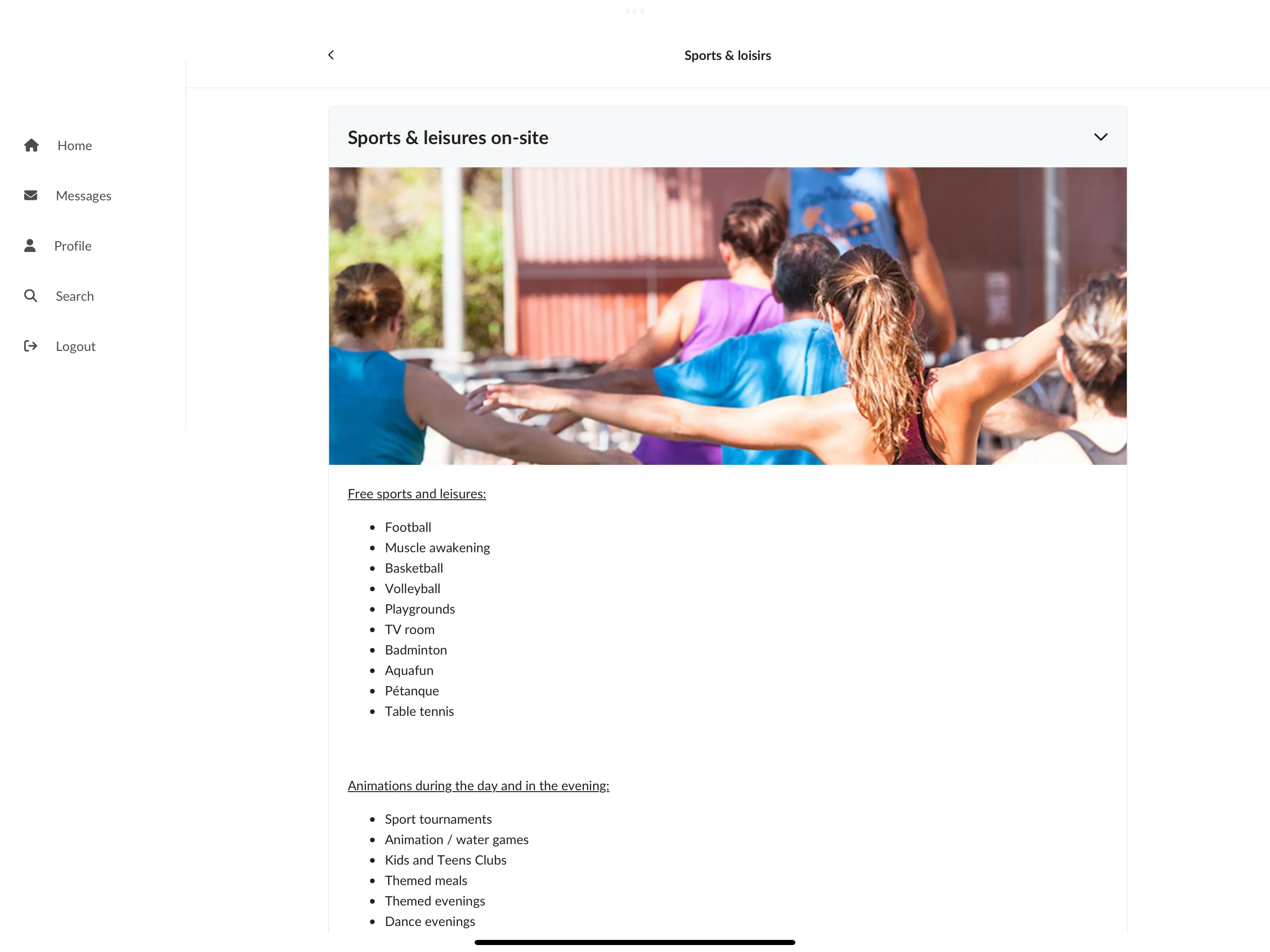Click the back chevron to go back
Image resolution: width=1270 pixels, height=952 pixels.
tap(331, 54)
